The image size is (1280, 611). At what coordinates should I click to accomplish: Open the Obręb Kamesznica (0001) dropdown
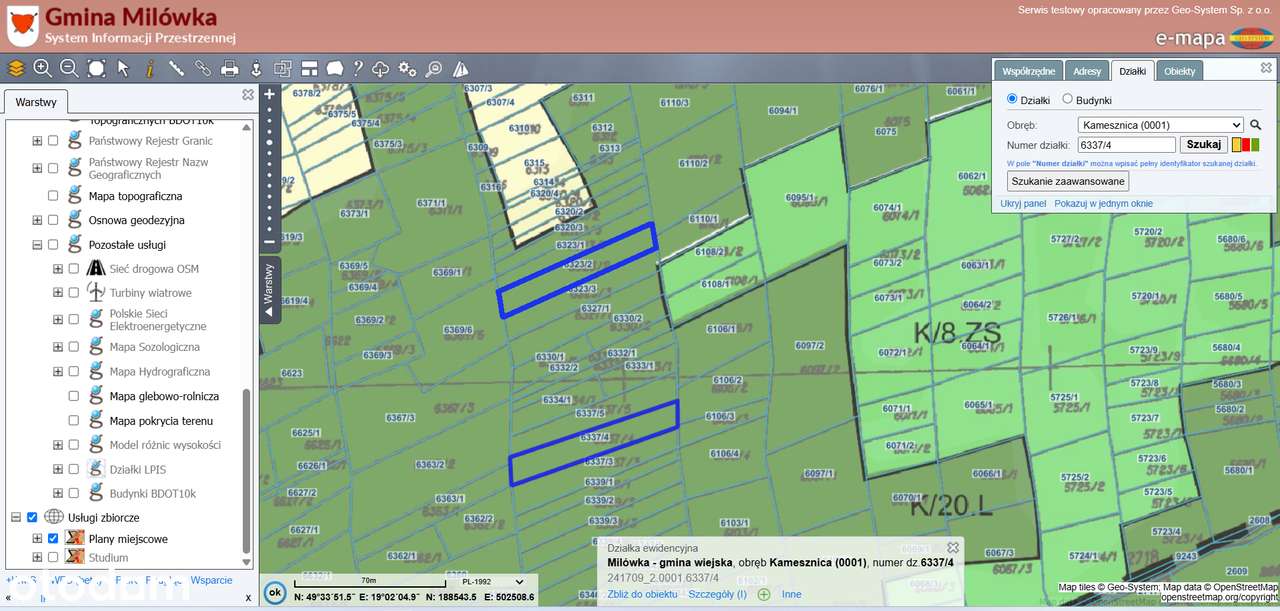pyautogui.click(x=1161, y=125)
